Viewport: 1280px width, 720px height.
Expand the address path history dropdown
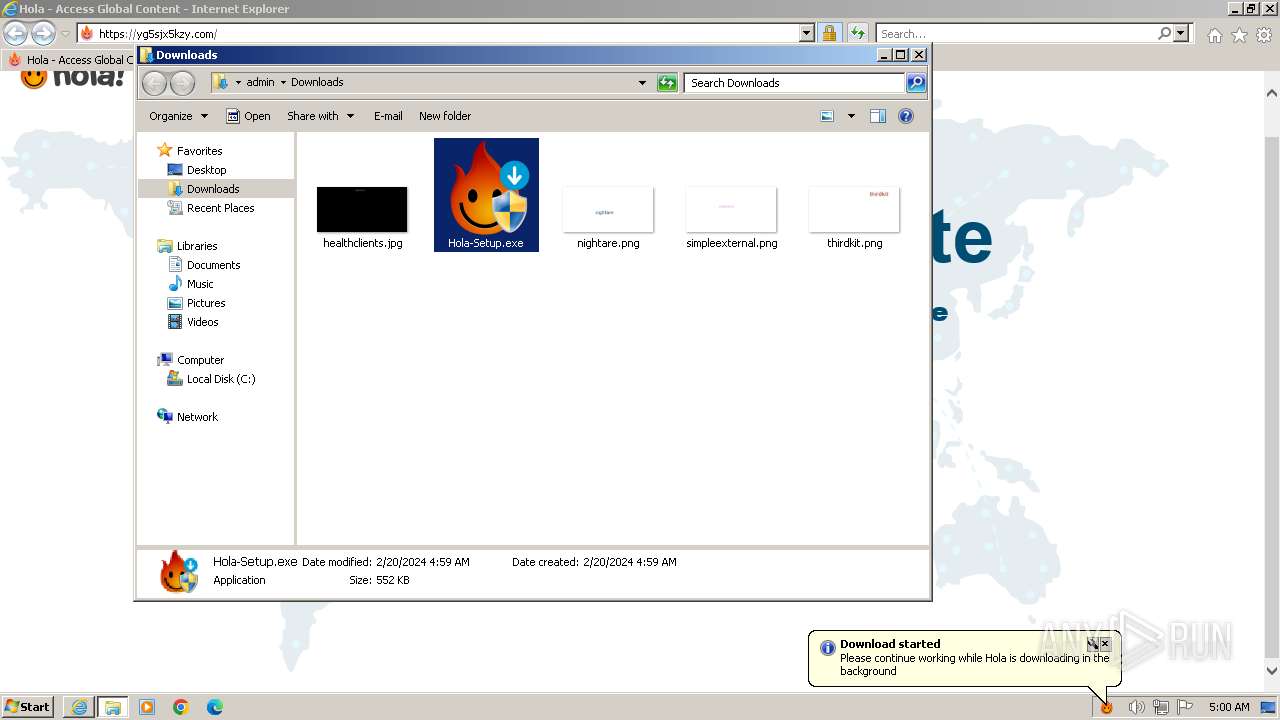(642, 83)
